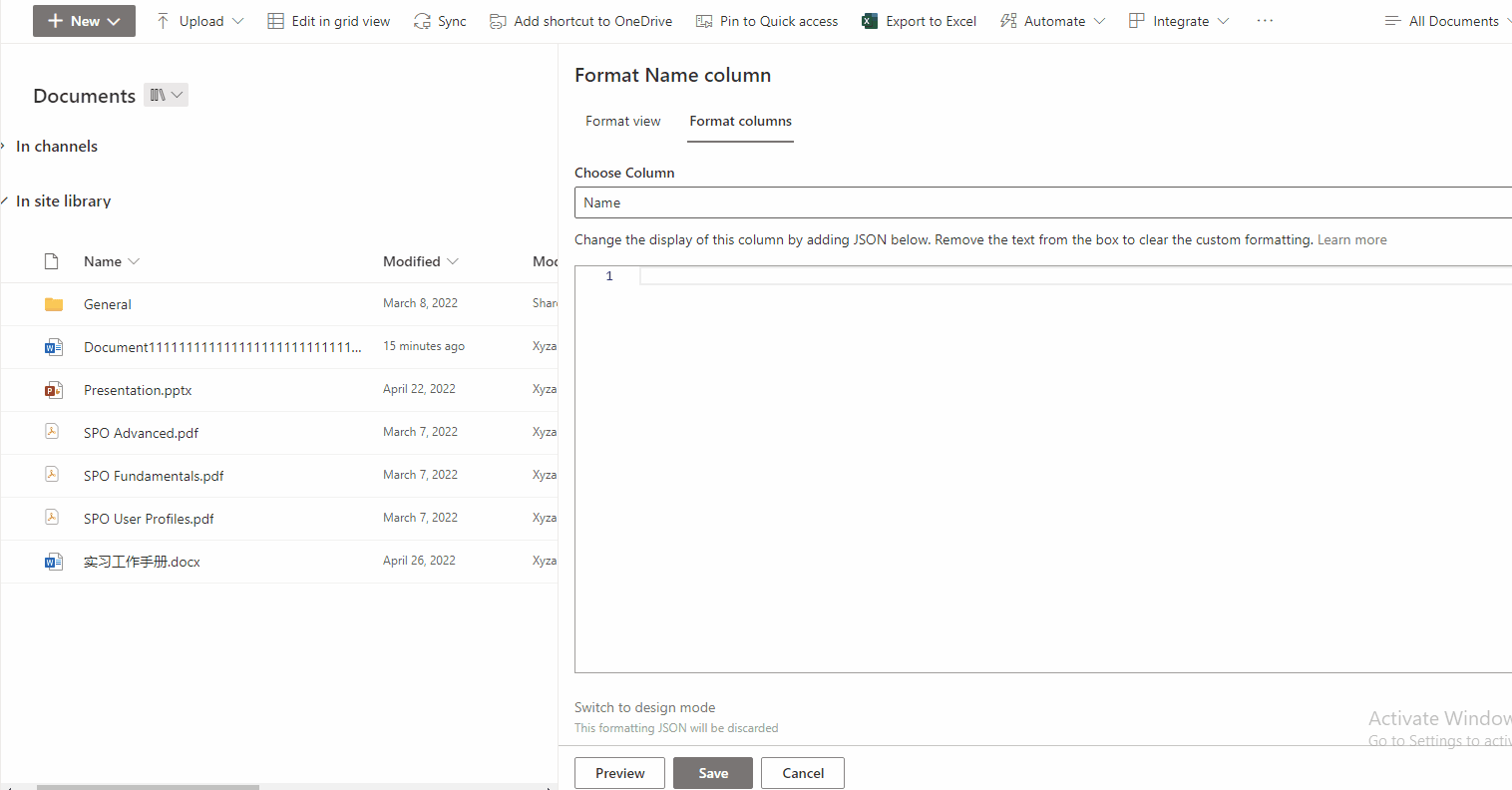This screenshot has height=790, width=1512.
Task: Open the Document1111111 file
Action: click(x=222, y=347)
